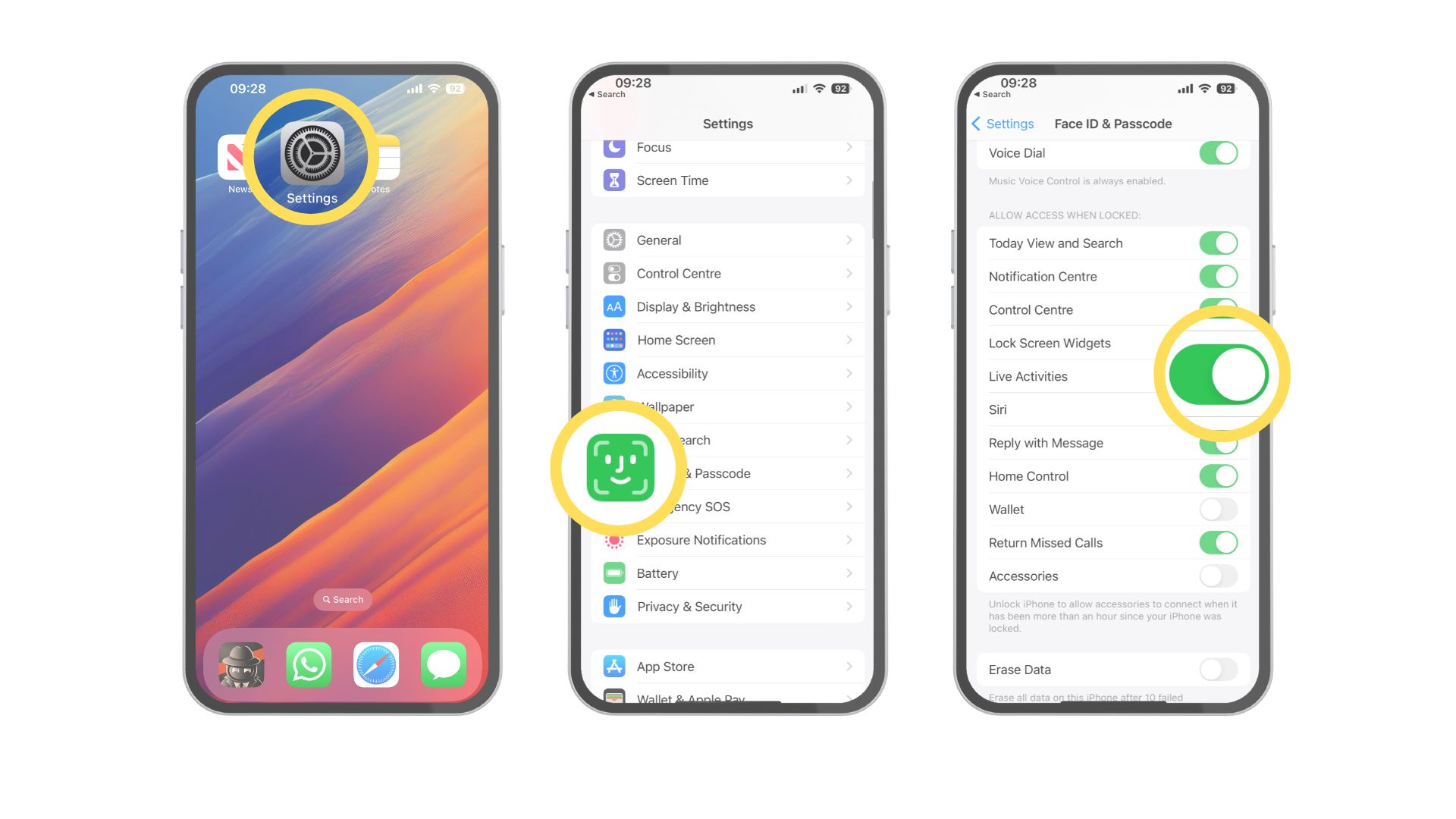Select Focus settings menu item
The height and width of the screenshot is (819, 1456).
[x=728, y=147]
